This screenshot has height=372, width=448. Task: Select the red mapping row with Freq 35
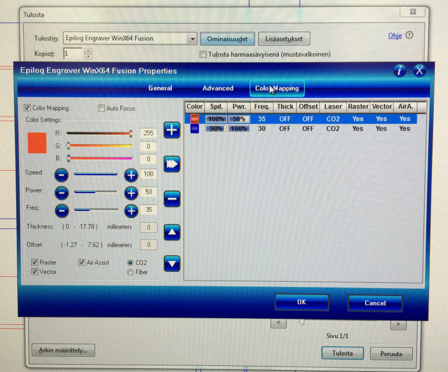(x=301, y=119)
